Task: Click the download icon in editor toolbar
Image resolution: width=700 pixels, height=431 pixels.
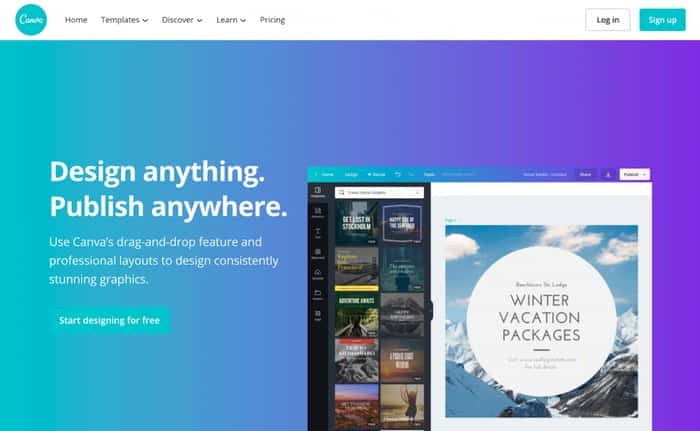Action: pos(608,174)
